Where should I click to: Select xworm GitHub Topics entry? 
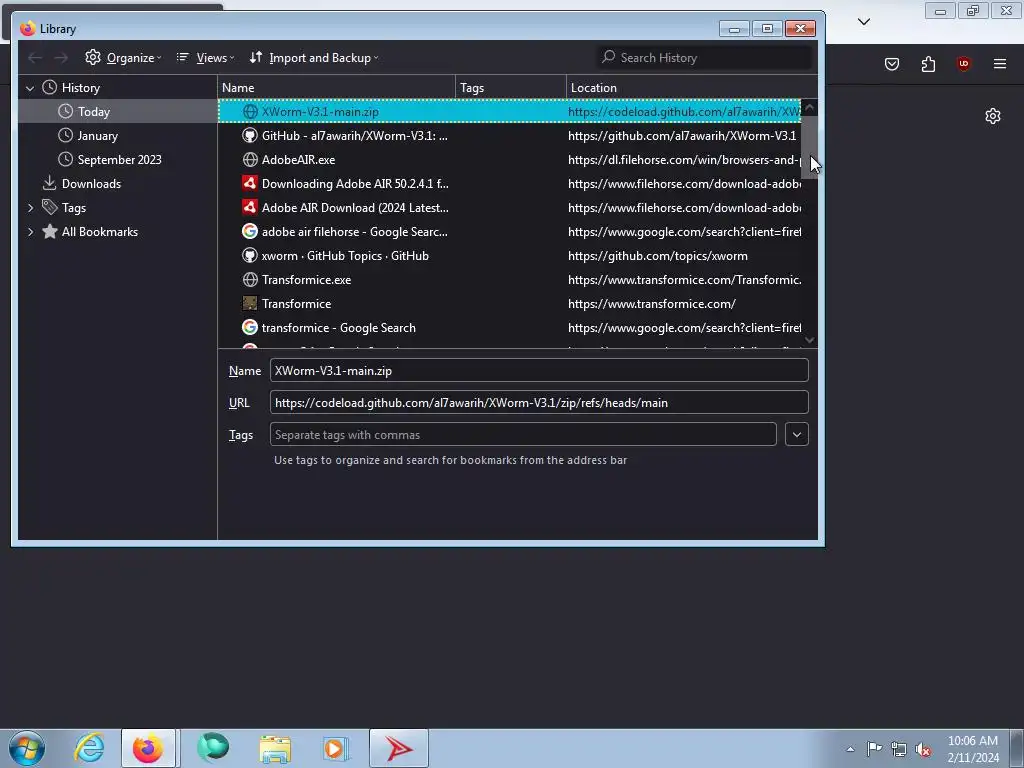(509, 256)
